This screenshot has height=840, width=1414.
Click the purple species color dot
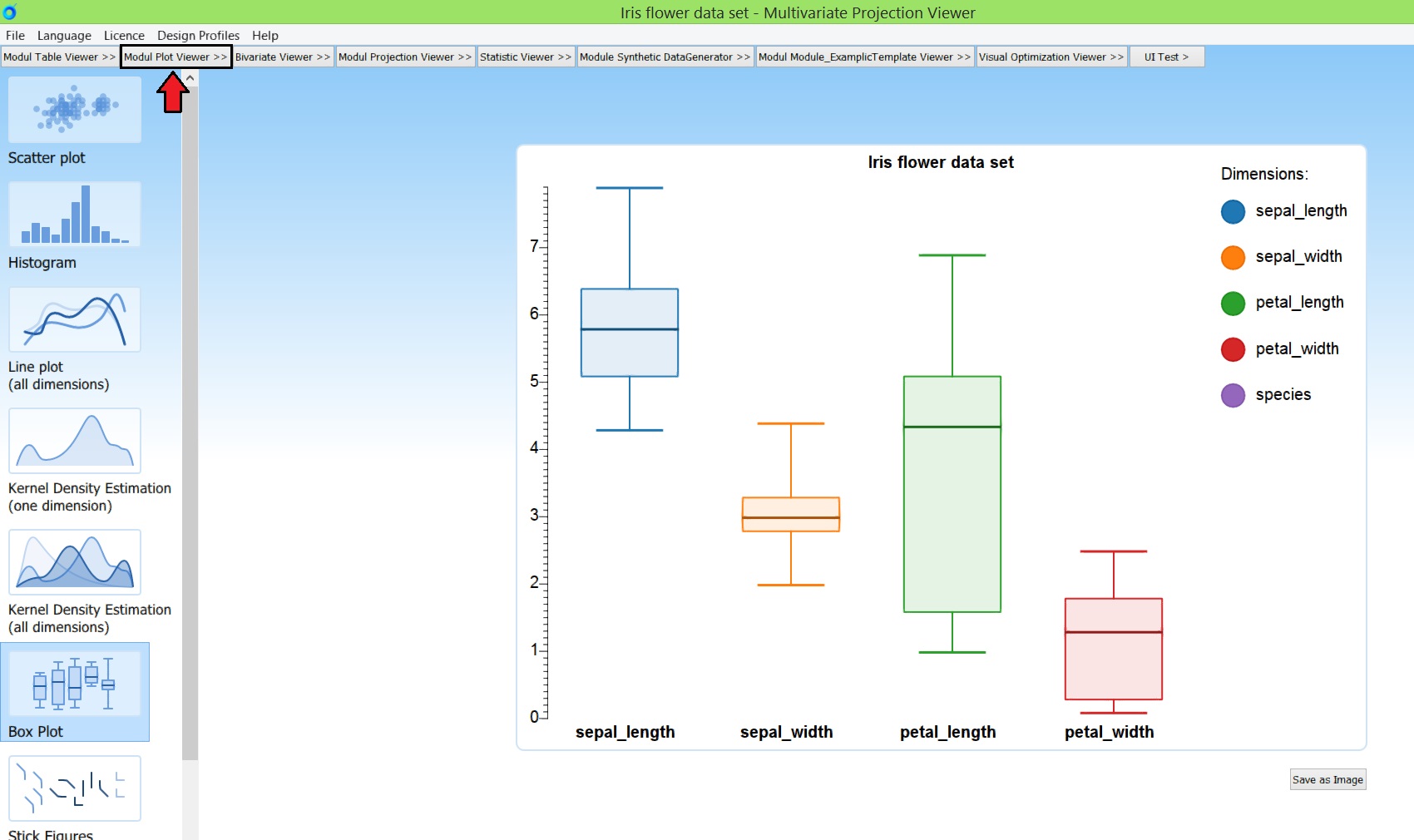1234,395
